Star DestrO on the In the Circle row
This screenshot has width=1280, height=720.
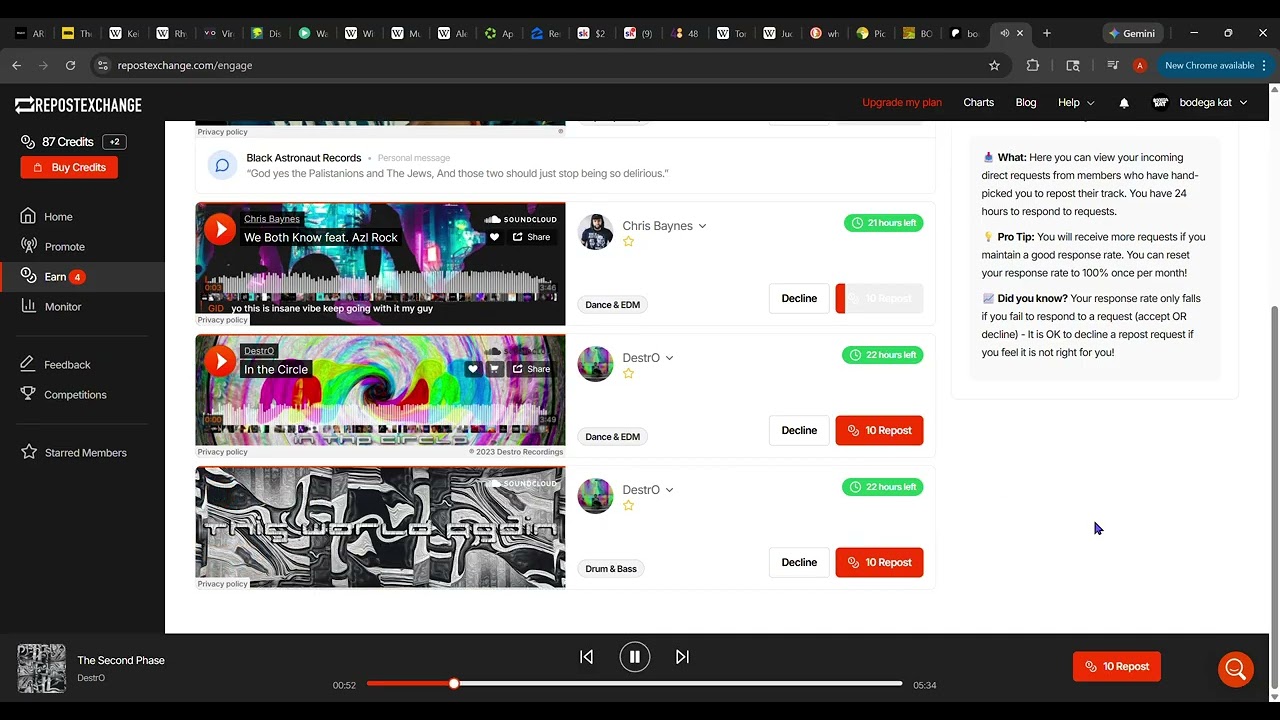[629, 374]
